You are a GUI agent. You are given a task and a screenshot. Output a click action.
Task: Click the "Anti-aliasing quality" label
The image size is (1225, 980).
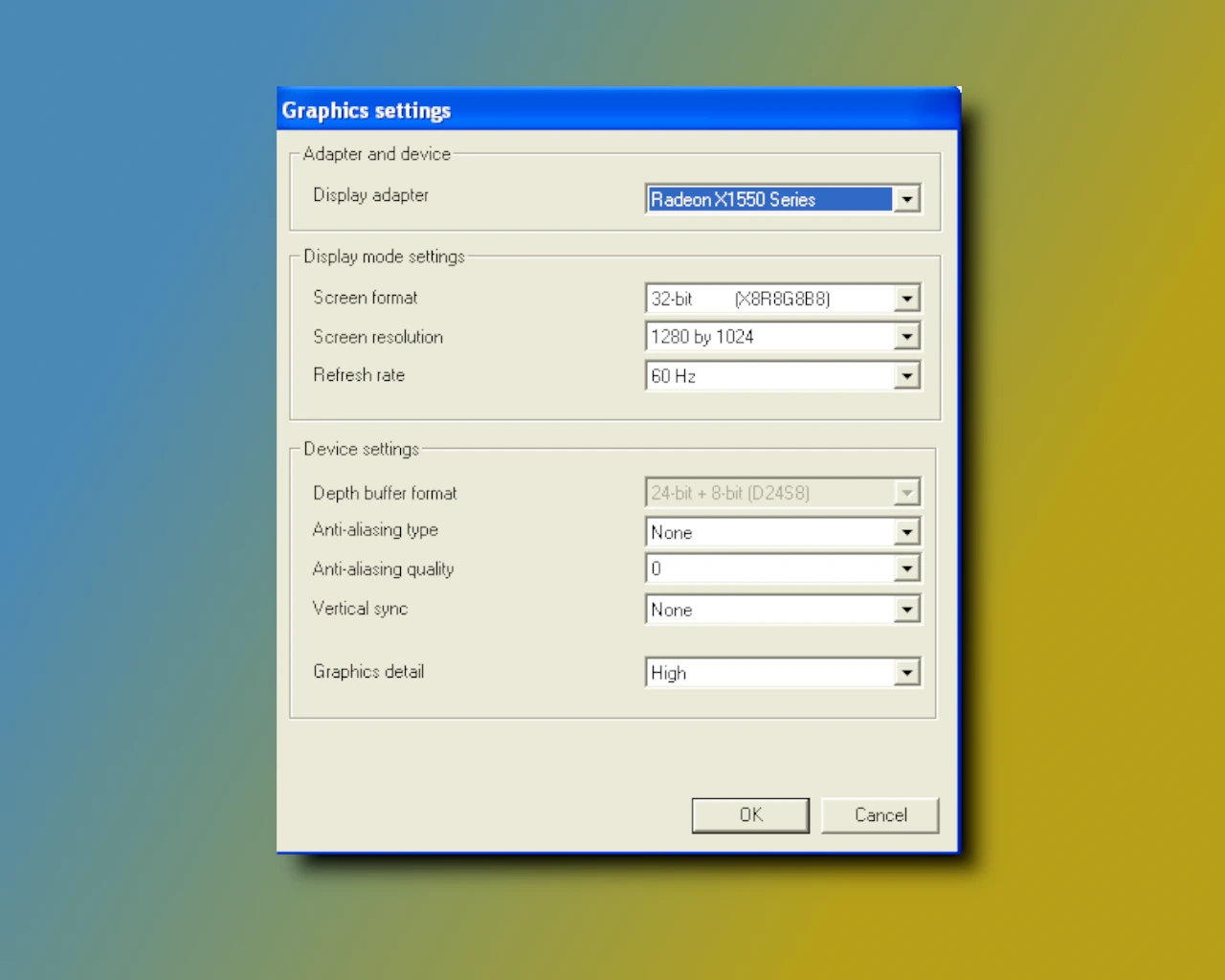384,569
